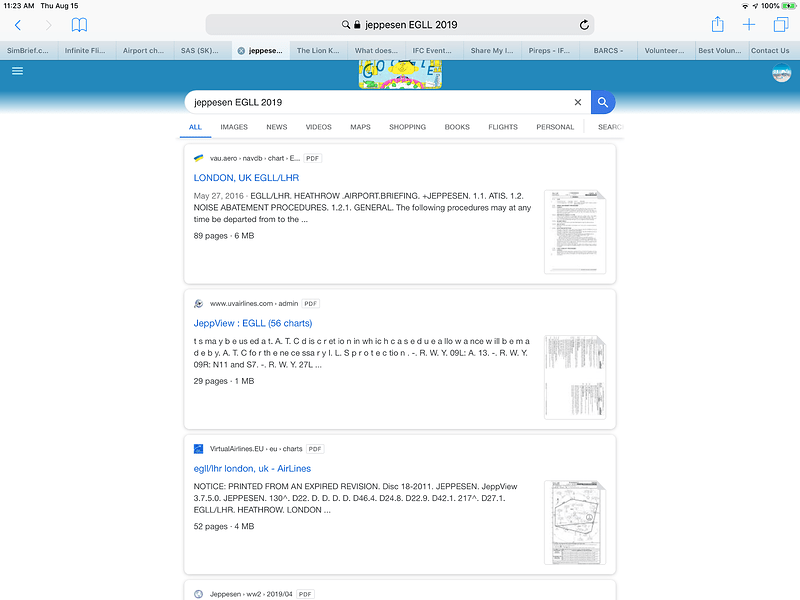Open the Google hamburger menu
The image size is (800, 600).
(17, 71)
